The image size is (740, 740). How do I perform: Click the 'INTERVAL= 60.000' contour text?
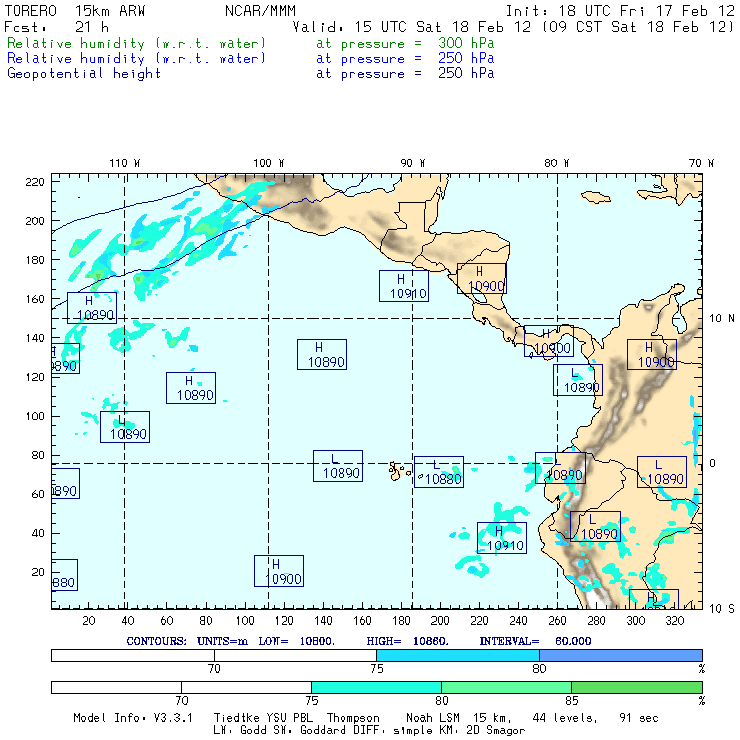(x=535, y=641)
